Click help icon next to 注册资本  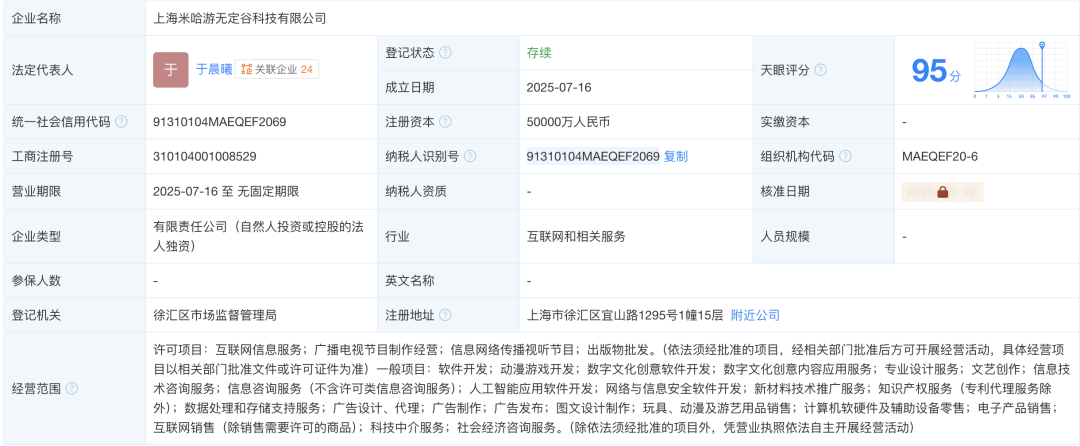pos(446,122)
